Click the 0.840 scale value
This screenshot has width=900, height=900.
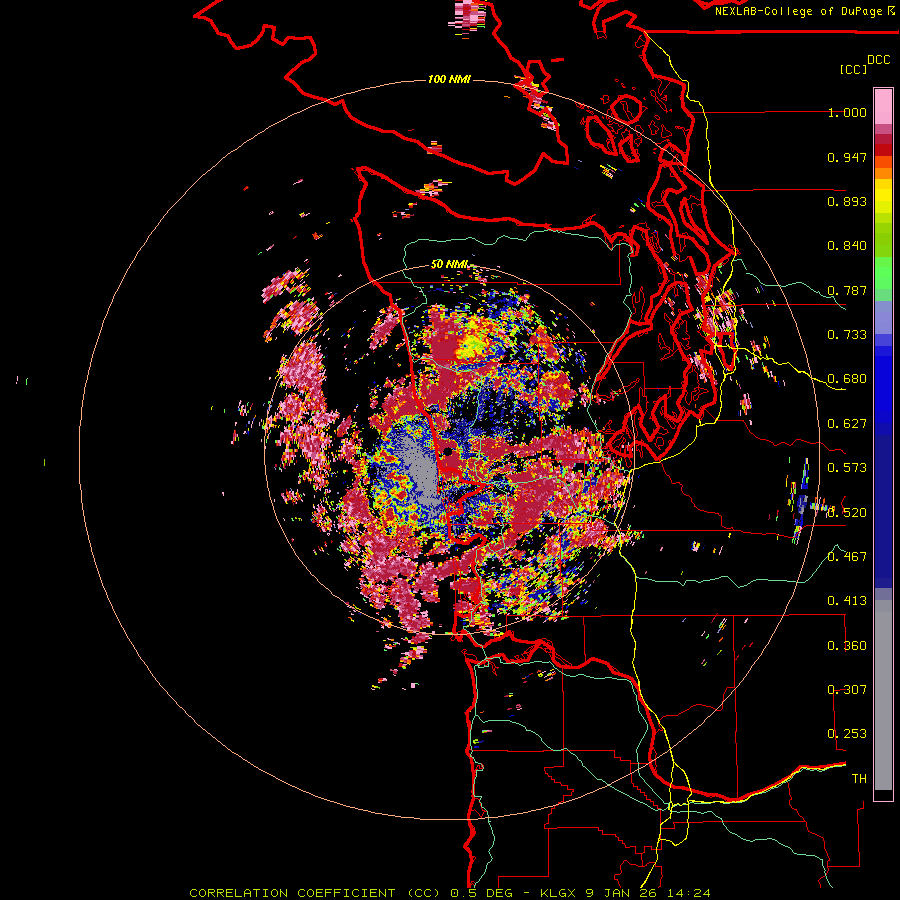pyautogui.click(x=847, y=246)
